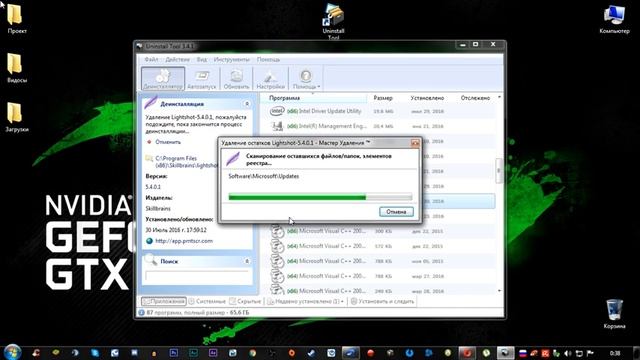The width and height of the screenshot is (640, 360).
Task: Open the Действие menu
Action: tap(177, 60)
